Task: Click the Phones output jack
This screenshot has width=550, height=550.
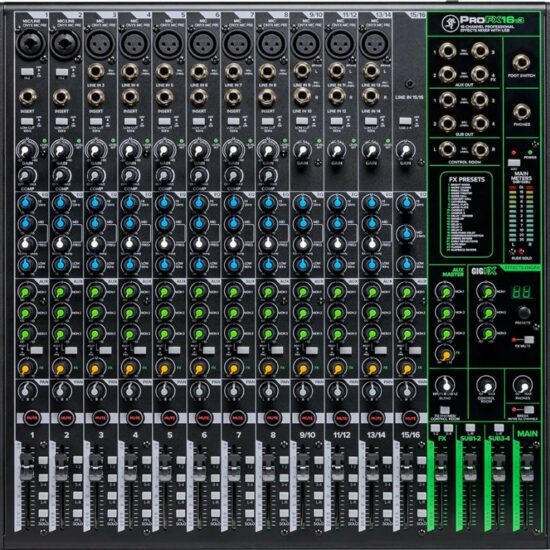Action: click(522, 112)
